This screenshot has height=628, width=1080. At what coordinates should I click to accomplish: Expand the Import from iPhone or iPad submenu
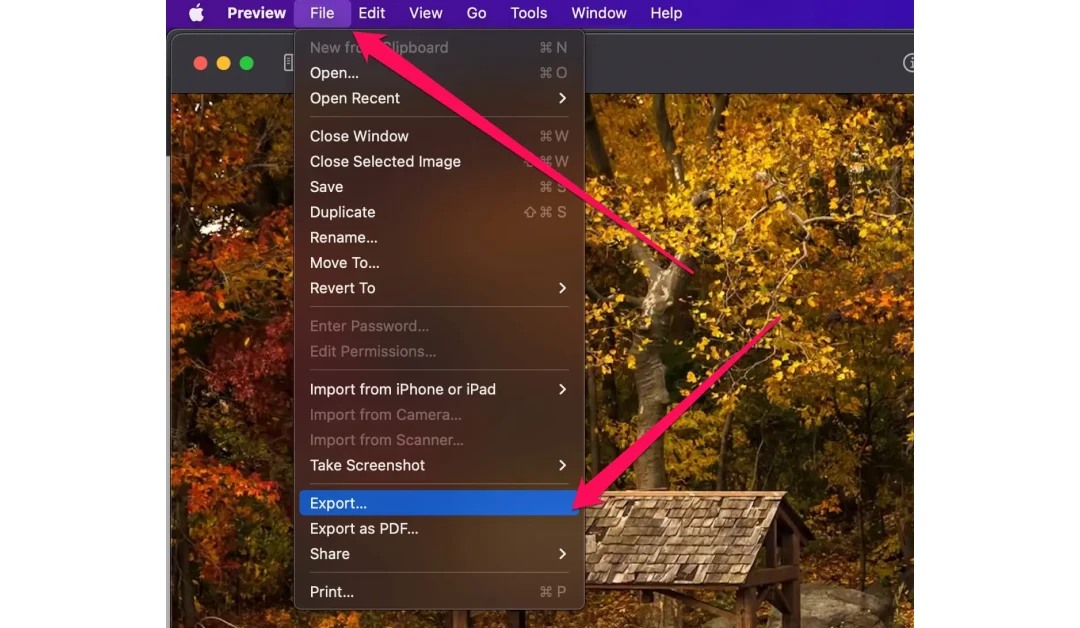402,389
